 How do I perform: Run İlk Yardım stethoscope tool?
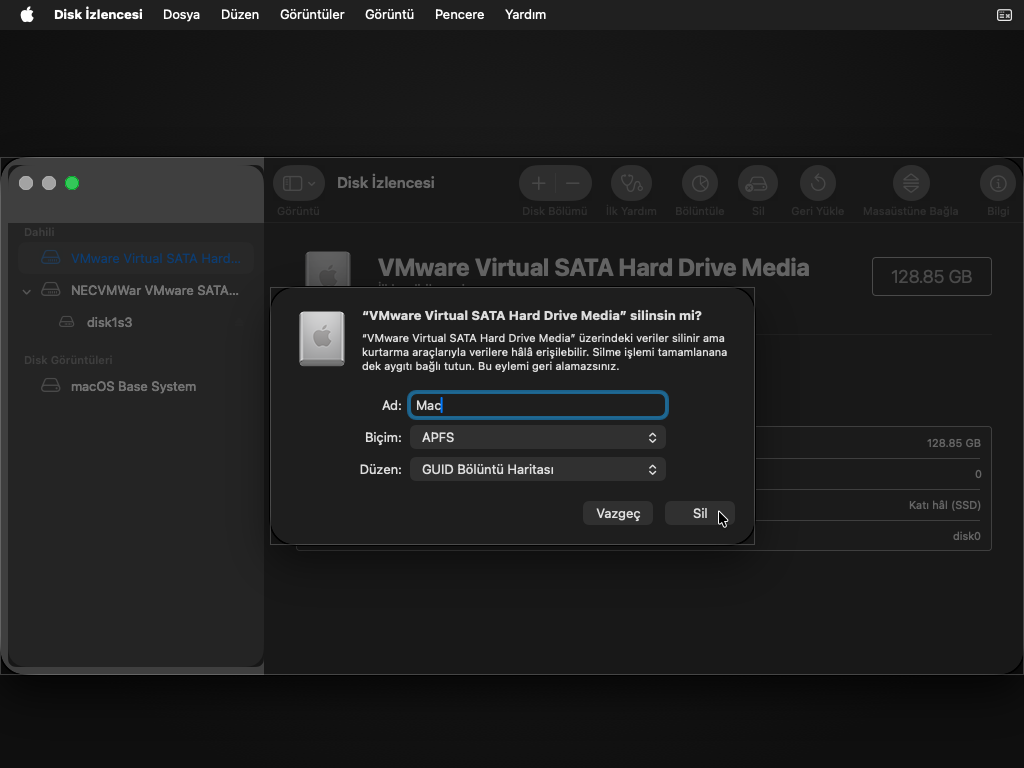(x=631, y=184)
